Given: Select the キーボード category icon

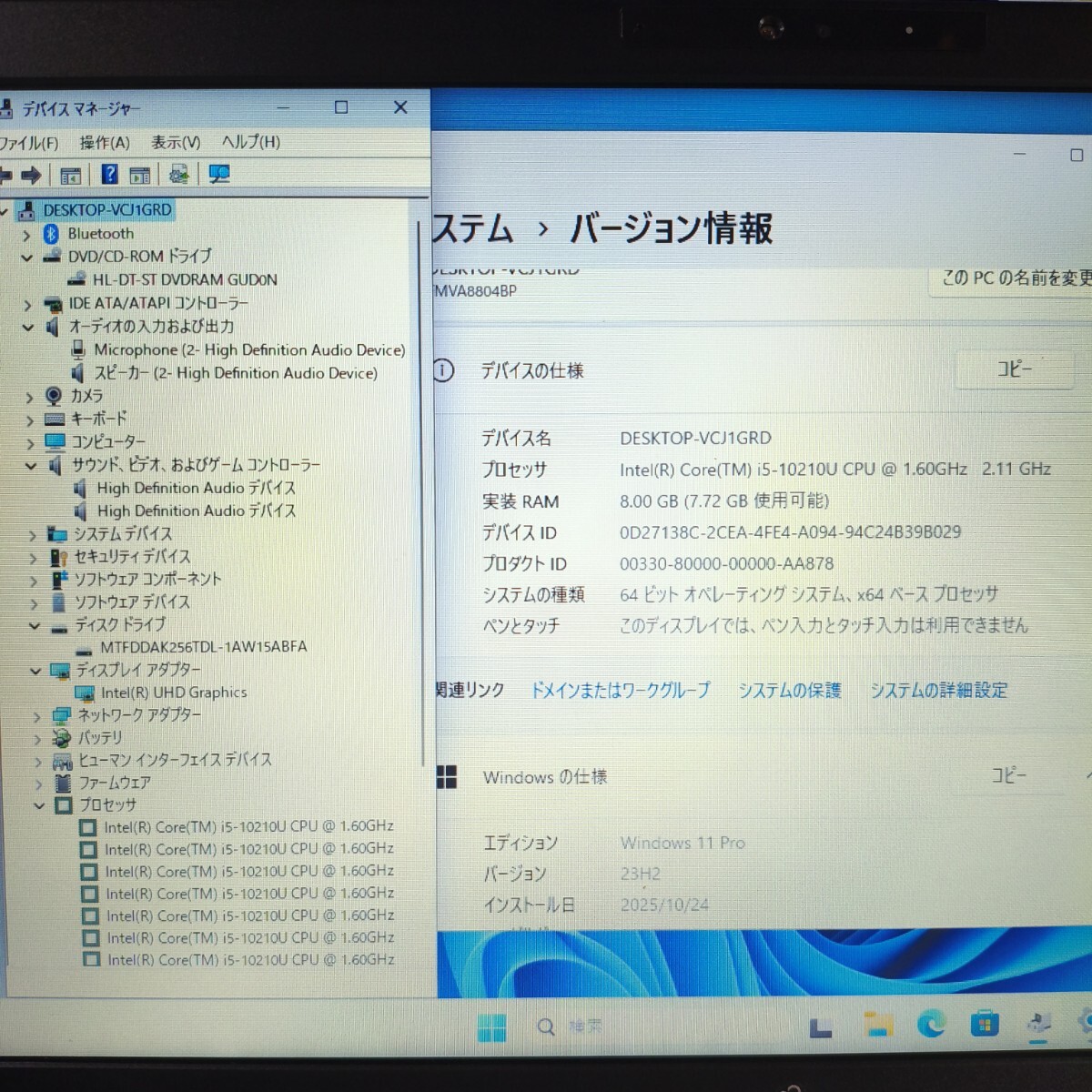Looking at the screenshot, I should pos(55,419).
